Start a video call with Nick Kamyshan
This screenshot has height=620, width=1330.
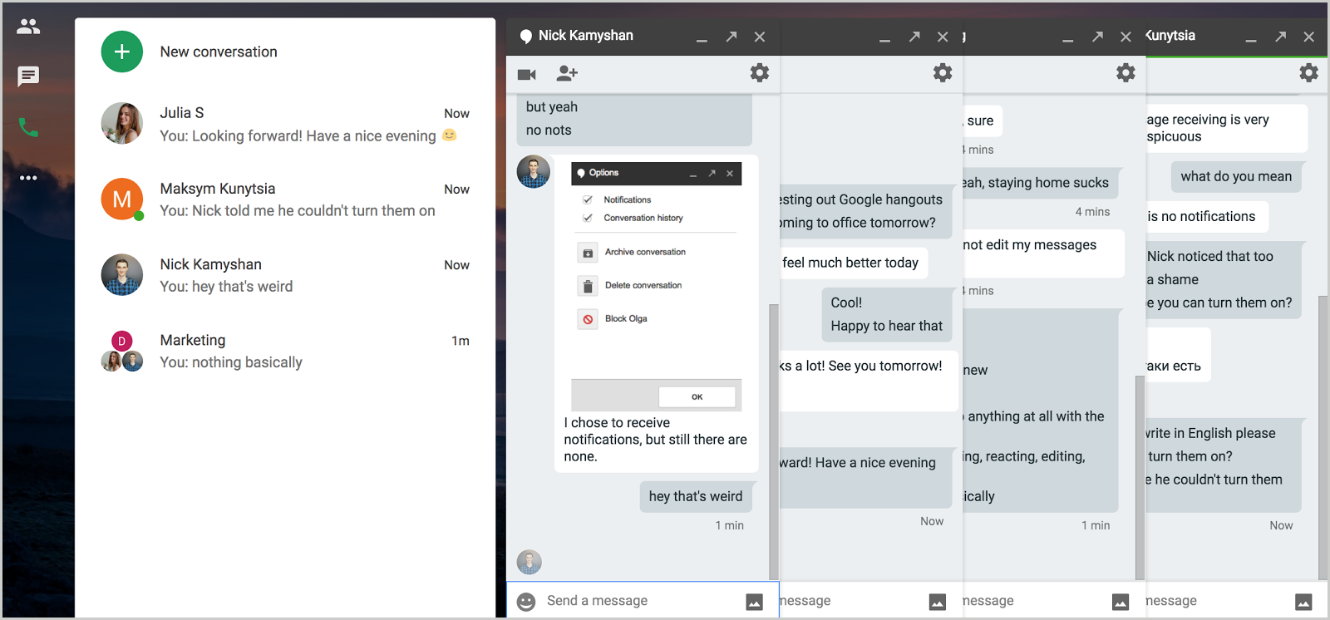click(527, 74)
